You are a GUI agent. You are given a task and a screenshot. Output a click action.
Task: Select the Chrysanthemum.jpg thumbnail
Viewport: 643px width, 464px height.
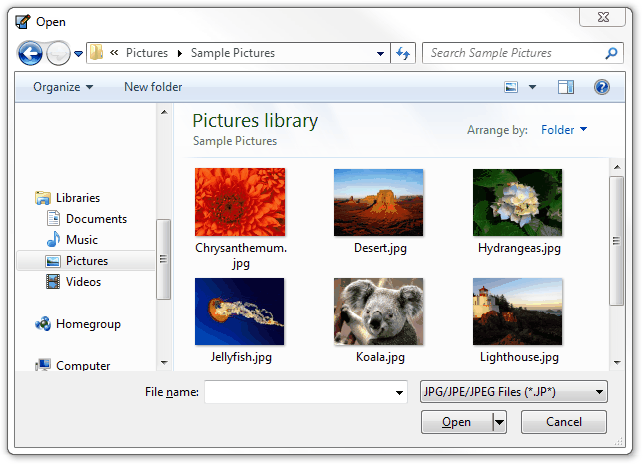click(240, 202)
